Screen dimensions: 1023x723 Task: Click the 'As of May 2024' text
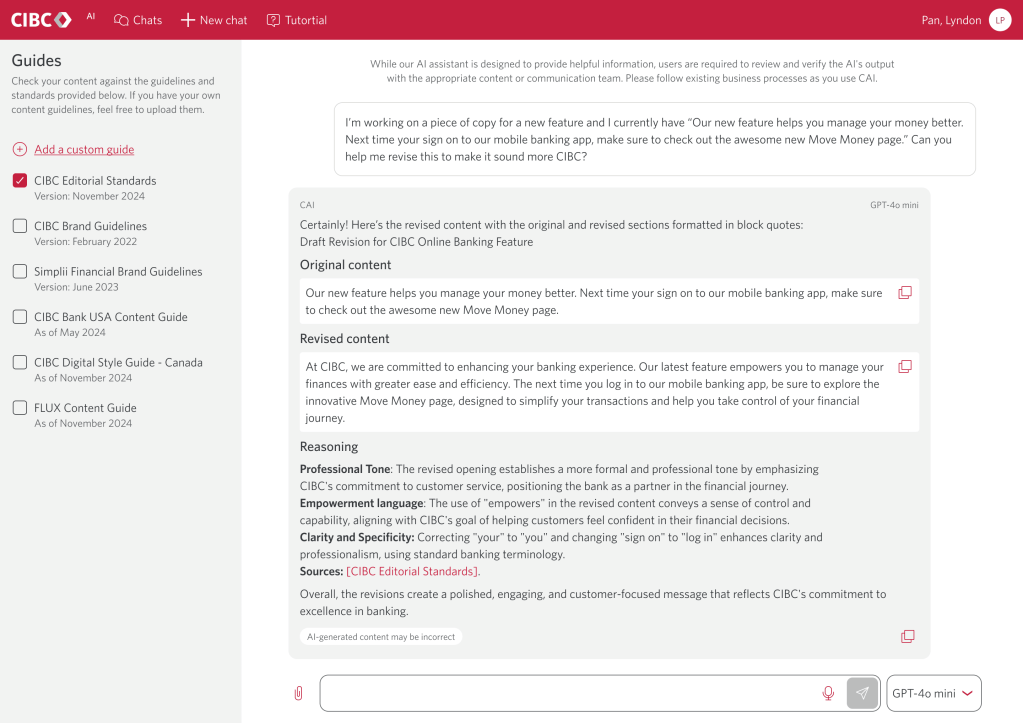click(70, 333)
